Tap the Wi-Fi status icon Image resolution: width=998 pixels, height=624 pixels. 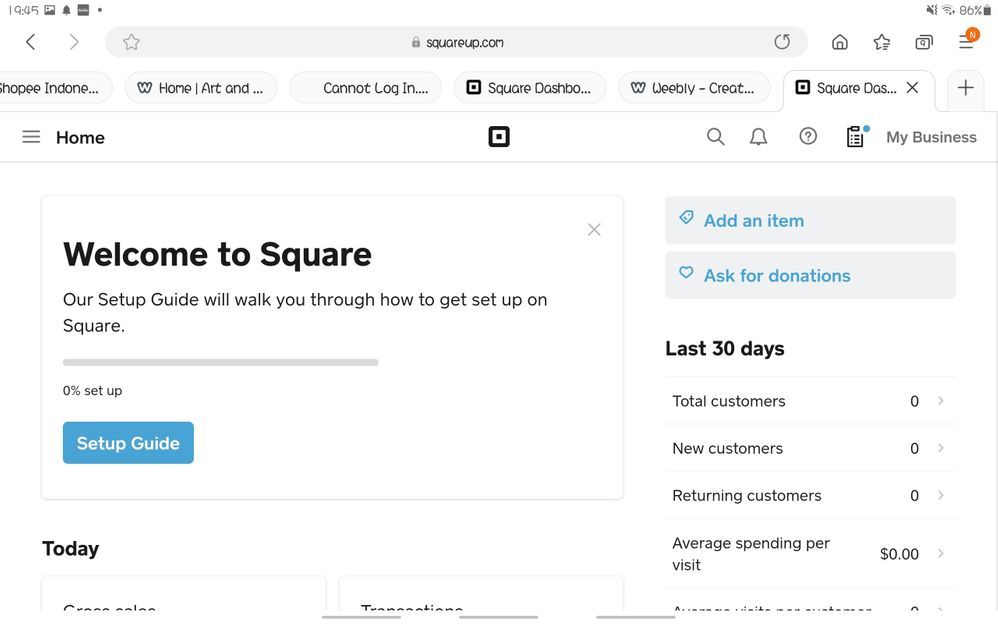click(948, 10)
